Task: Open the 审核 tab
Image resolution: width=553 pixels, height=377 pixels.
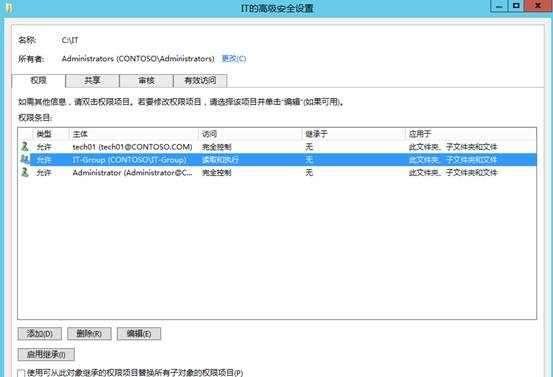Action: pyautogui.click(x=146, y=80)
